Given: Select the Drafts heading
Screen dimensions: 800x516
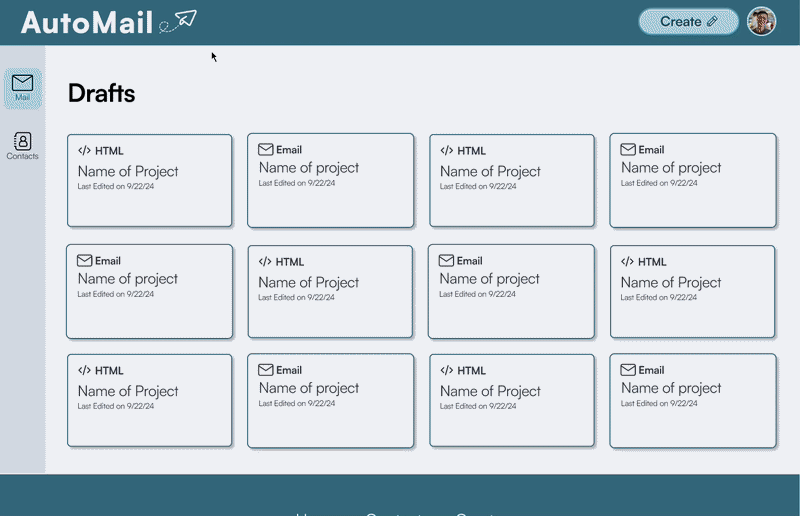Looking at the screenshot, I should pyautogui.click(x=102, y=93).
